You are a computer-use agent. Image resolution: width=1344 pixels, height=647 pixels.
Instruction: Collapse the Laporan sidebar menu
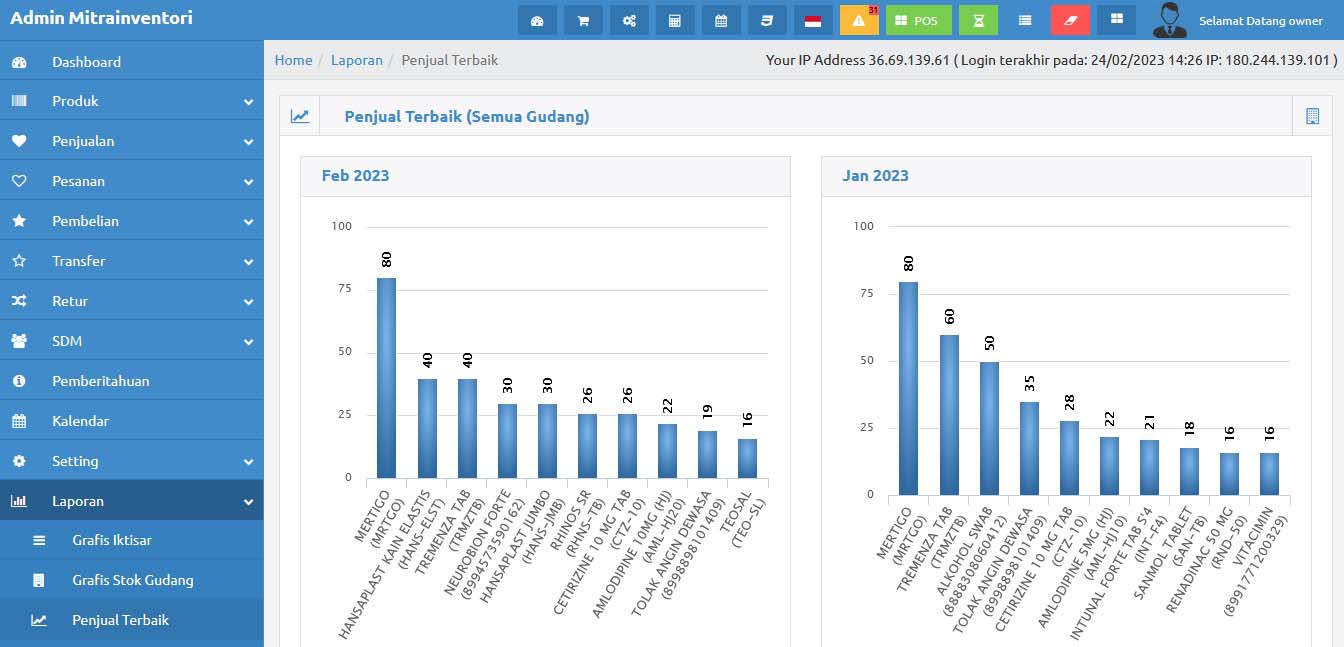click(x=131, y=501)
